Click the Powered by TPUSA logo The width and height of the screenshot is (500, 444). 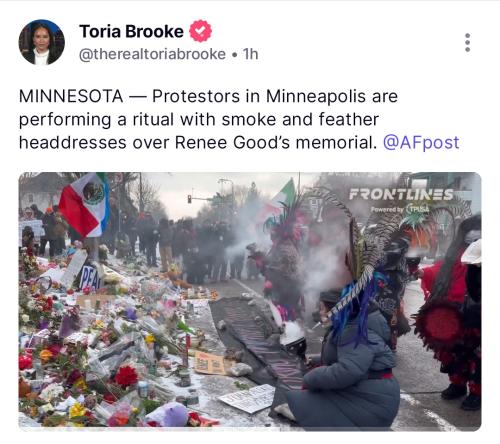pos(400,209)
